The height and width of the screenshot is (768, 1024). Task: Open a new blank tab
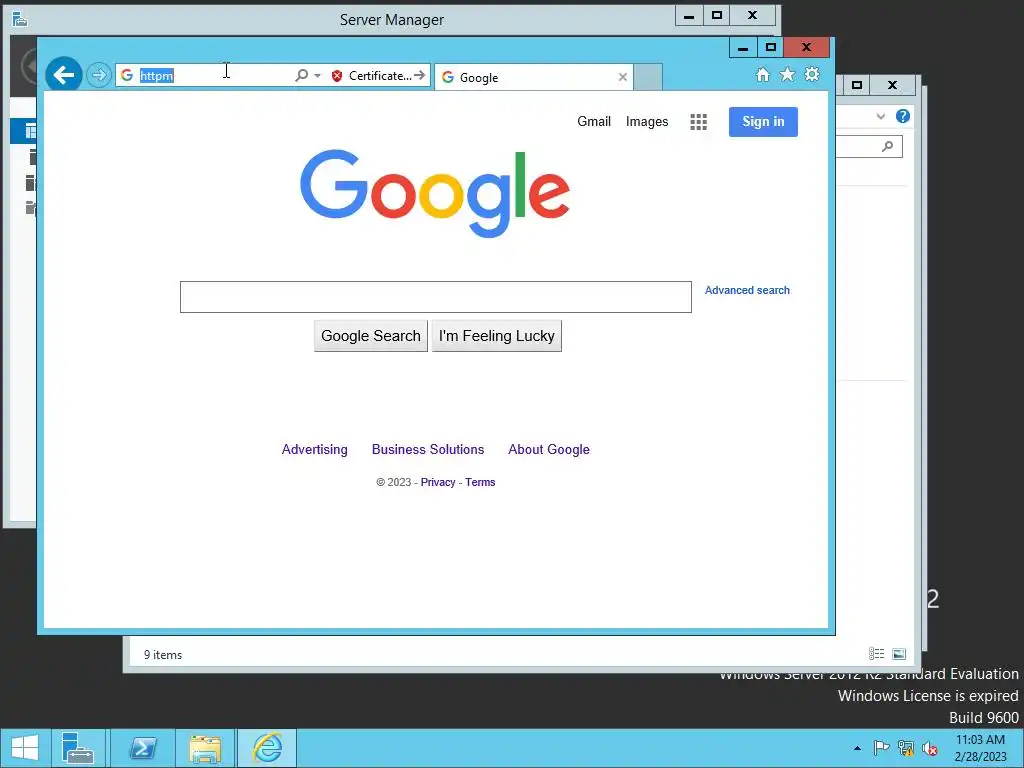[x=648, y=77]
